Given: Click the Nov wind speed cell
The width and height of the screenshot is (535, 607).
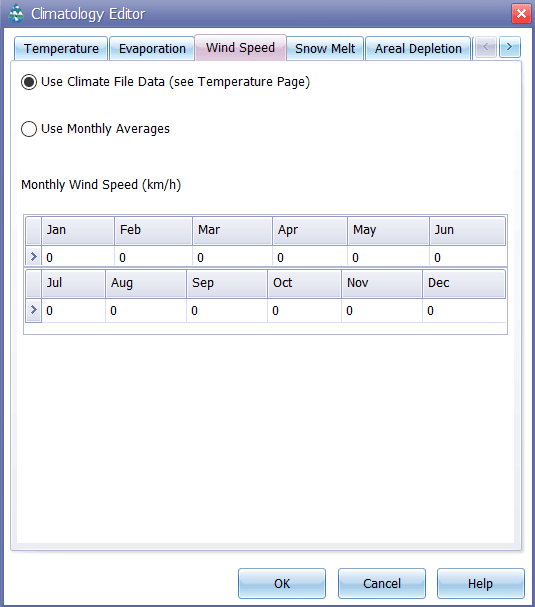Looking at the screenshot, I should coord(382,310).
